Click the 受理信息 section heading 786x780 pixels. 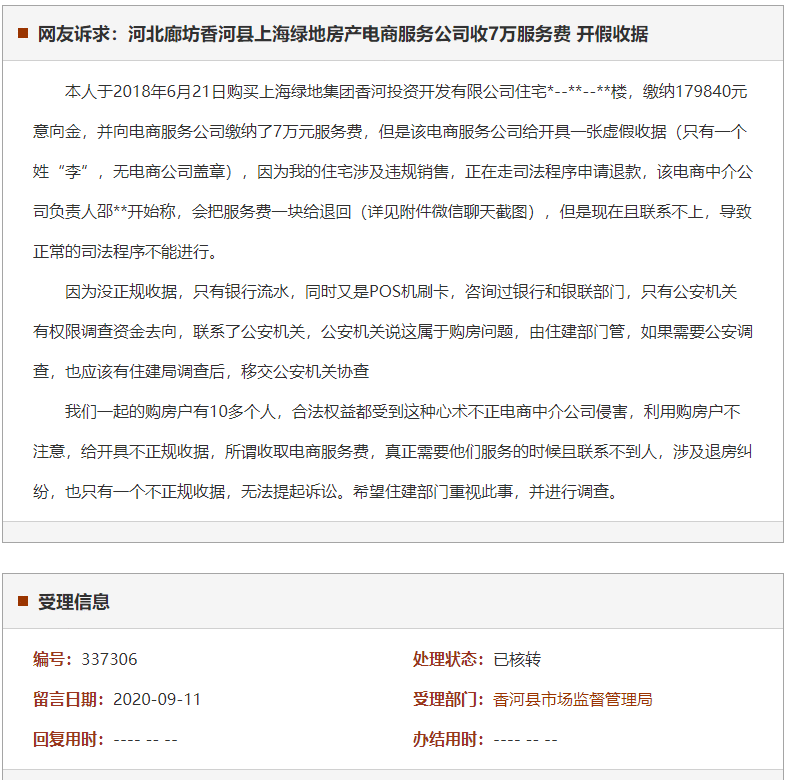click(x=74, y=602)
